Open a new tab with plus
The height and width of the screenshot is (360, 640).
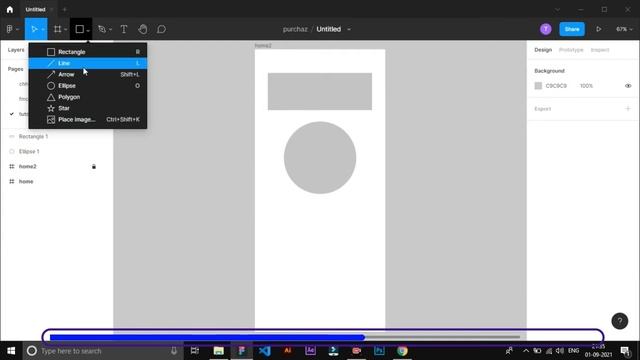tap(64, 9)
